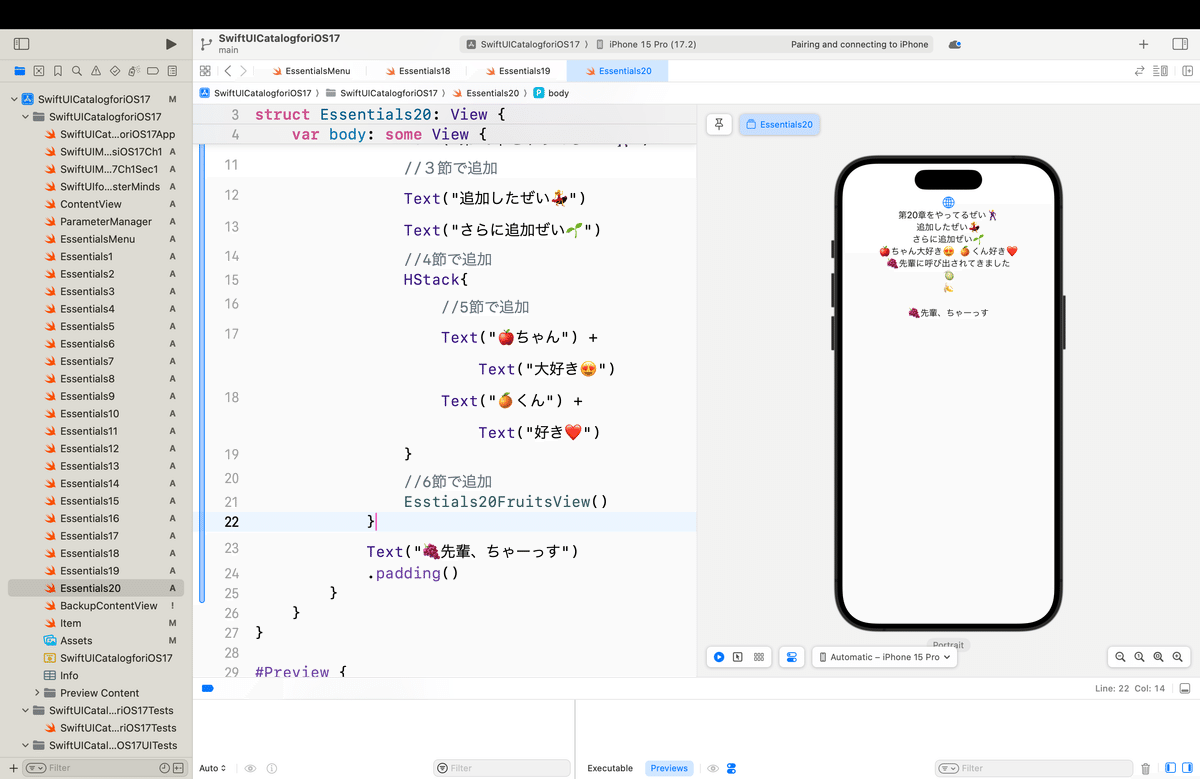Expand the Preview Content folder
This screenshot has height=779, width=1200.
coord(38,693)
